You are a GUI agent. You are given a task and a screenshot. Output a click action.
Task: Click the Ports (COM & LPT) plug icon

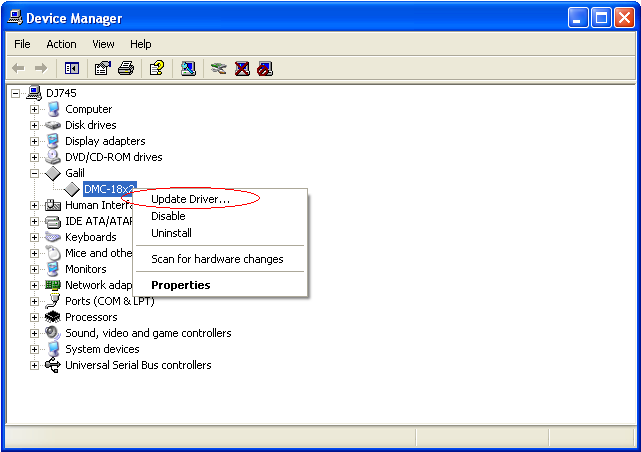pyautogui.click(x=53, y=301)
